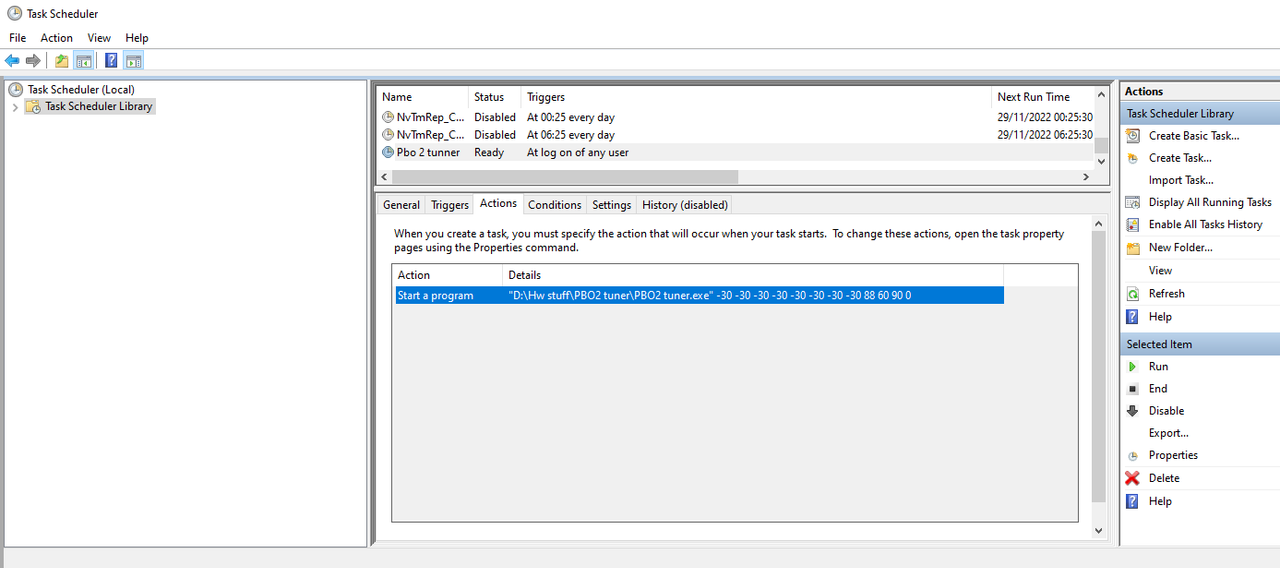Screen dimensions: 1280x568
Task: Click the green Run arrow icon
Action: 1133,367
